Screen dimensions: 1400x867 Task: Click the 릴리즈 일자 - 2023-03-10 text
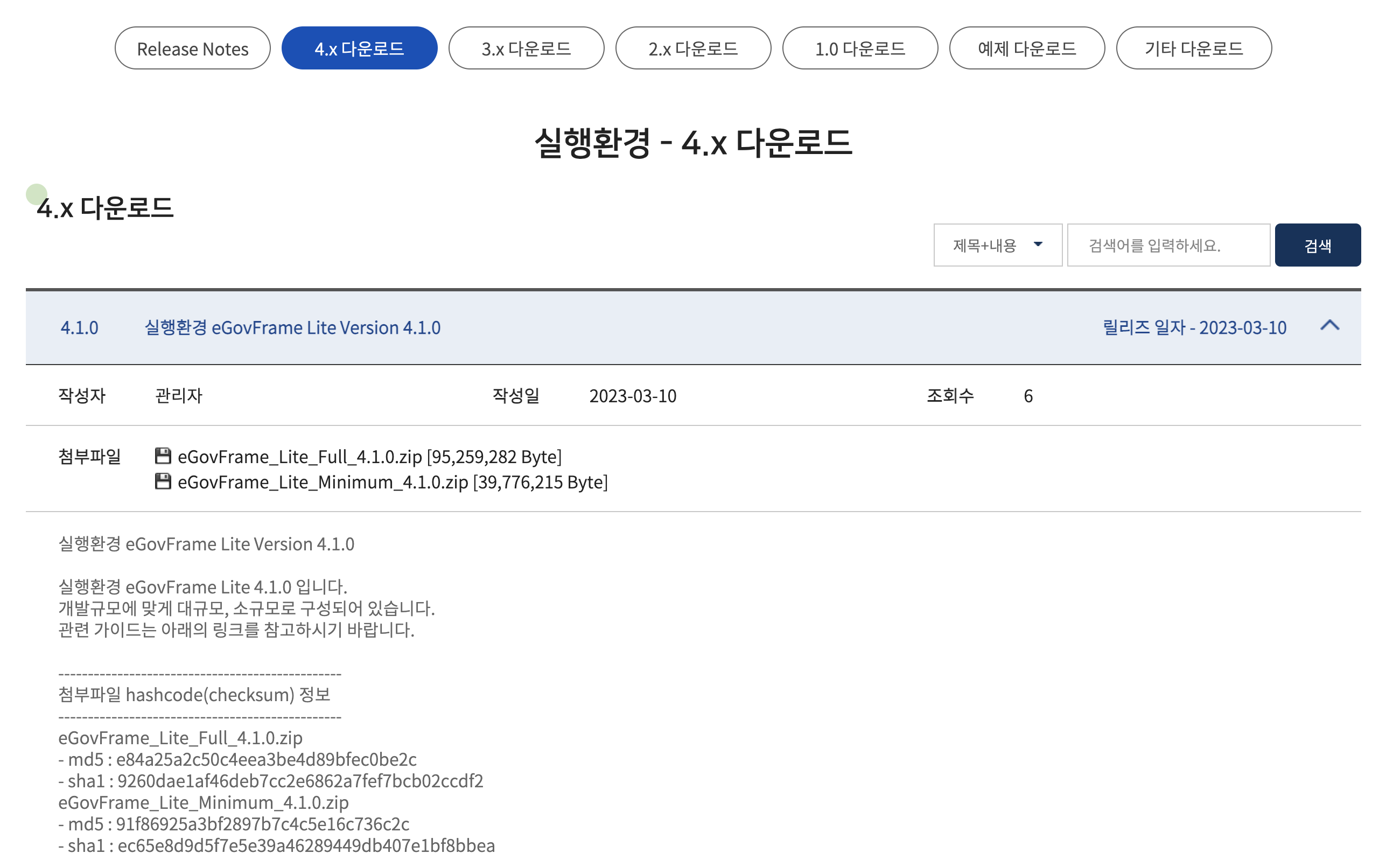coord(1194,327)
